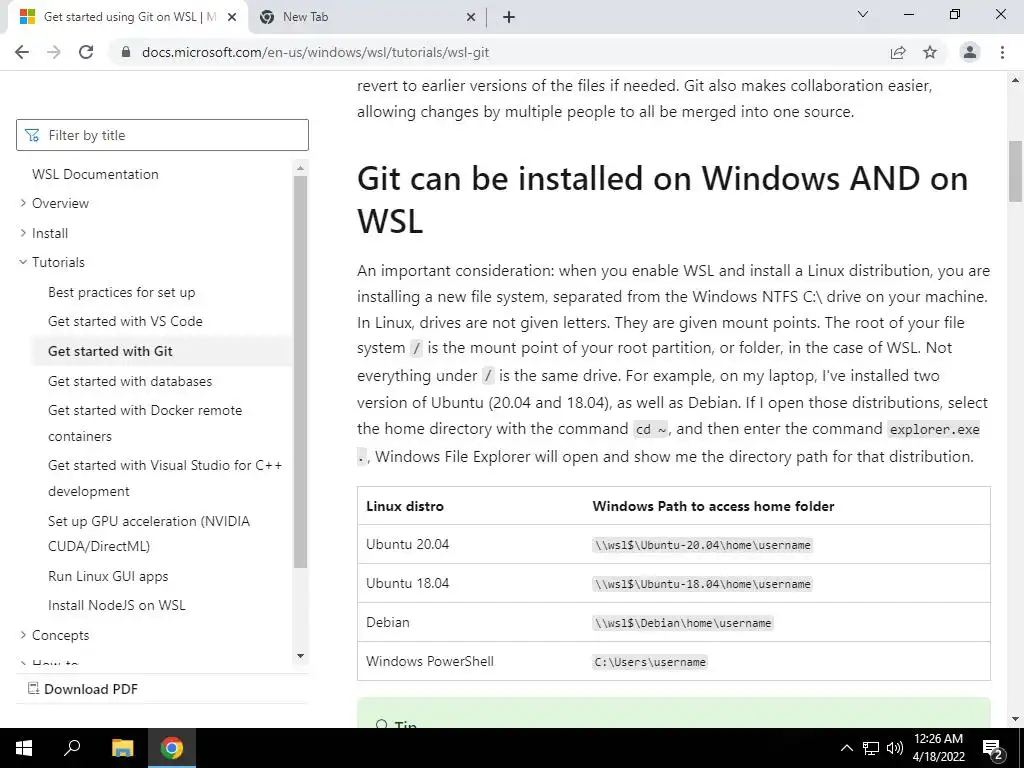The width and height of the screenshot is (1024, 768).
Task: Open Get started with VS Code
Action: (125, 321)
